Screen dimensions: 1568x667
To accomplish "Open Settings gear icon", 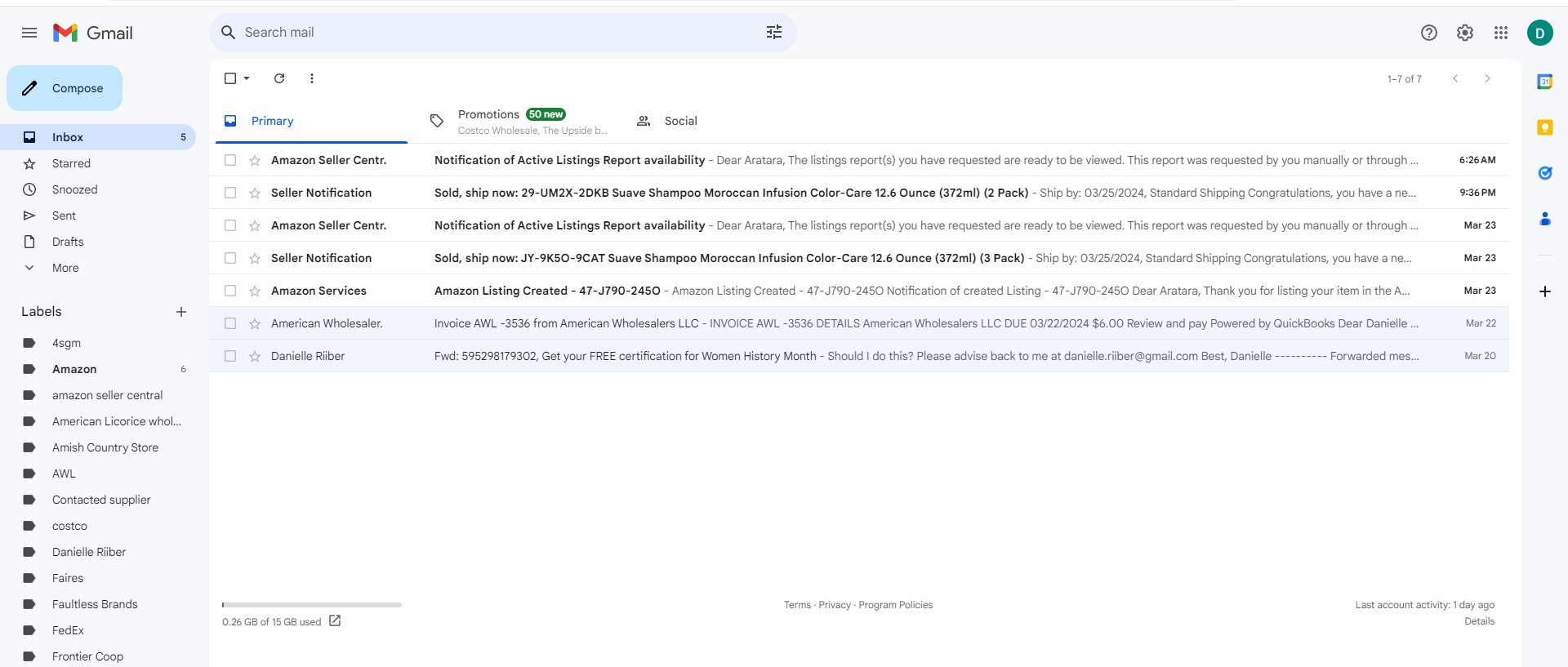I will tap(1465, 33).
